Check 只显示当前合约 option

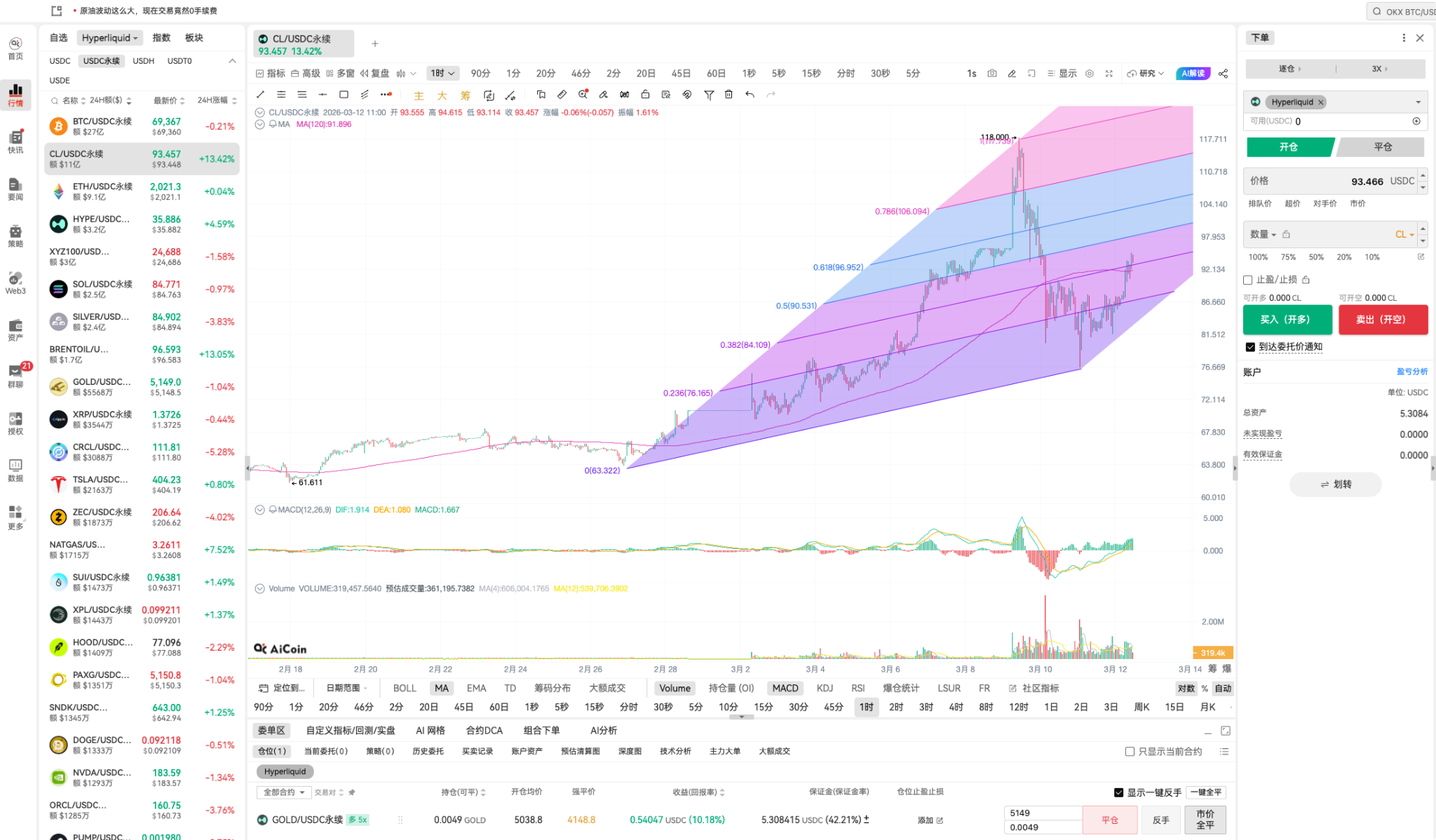pos(1130,751)
